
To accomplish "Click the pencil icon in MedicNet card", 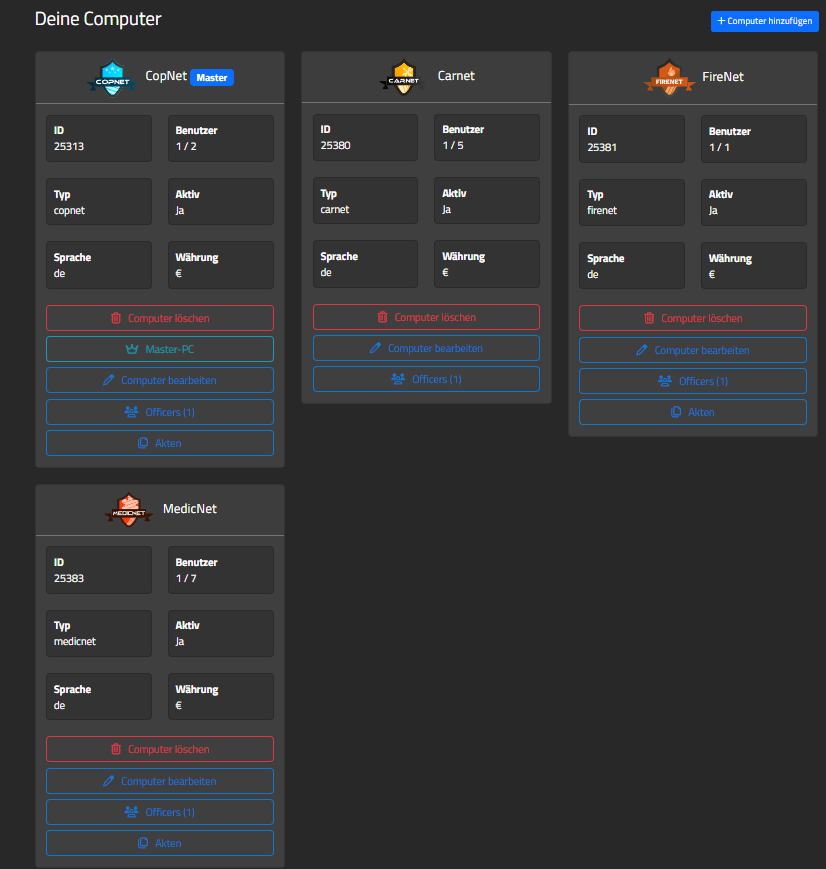I will coord(109,781).
